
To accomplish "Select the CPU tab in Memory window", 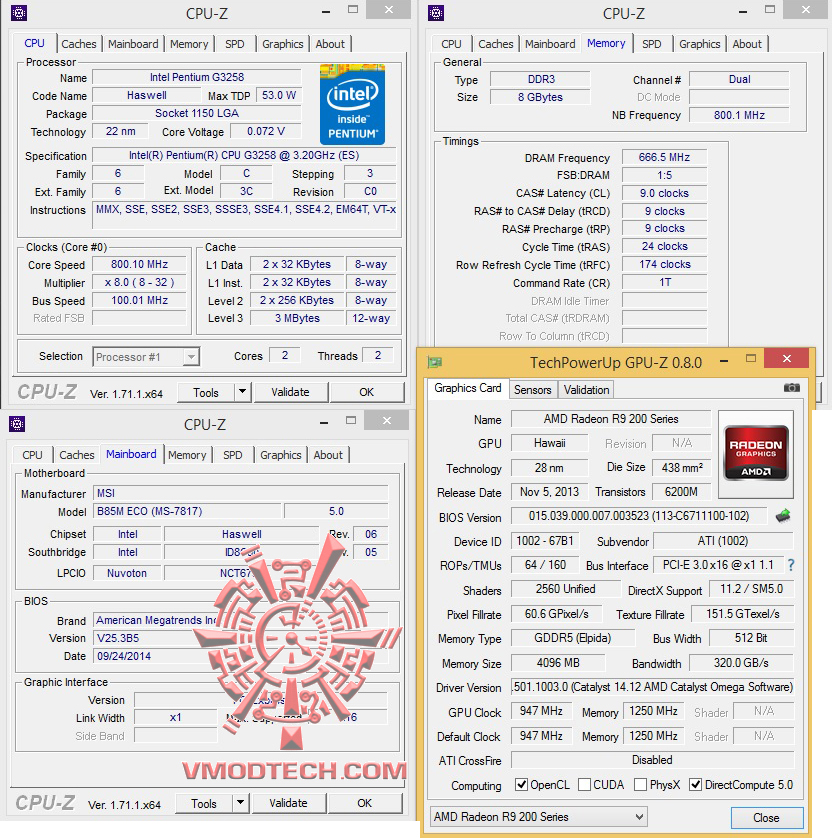I will pos(451,44).
